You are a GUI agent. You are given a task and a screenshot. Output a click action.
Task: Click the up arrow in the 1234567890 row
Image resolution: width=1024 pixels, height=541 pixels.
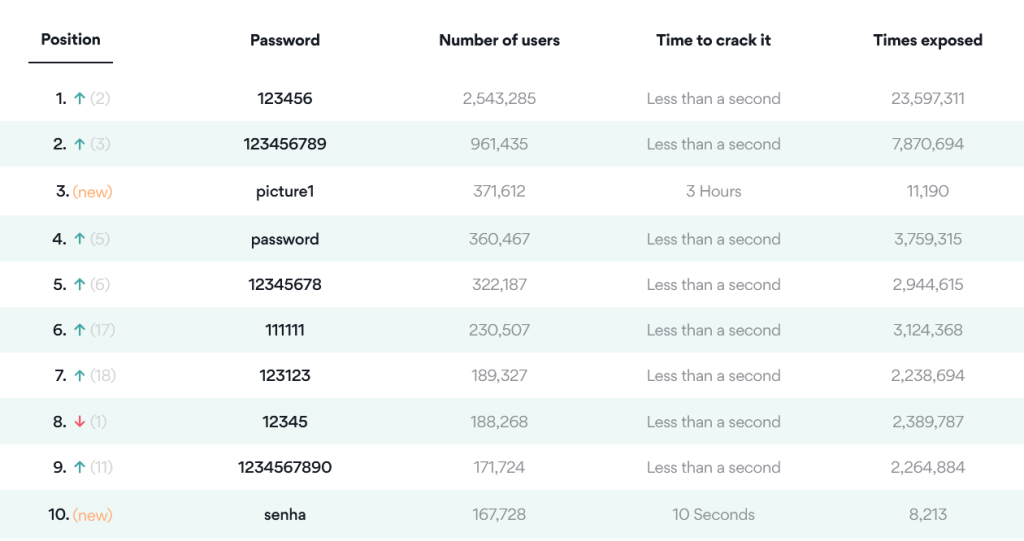coord(79,467)
